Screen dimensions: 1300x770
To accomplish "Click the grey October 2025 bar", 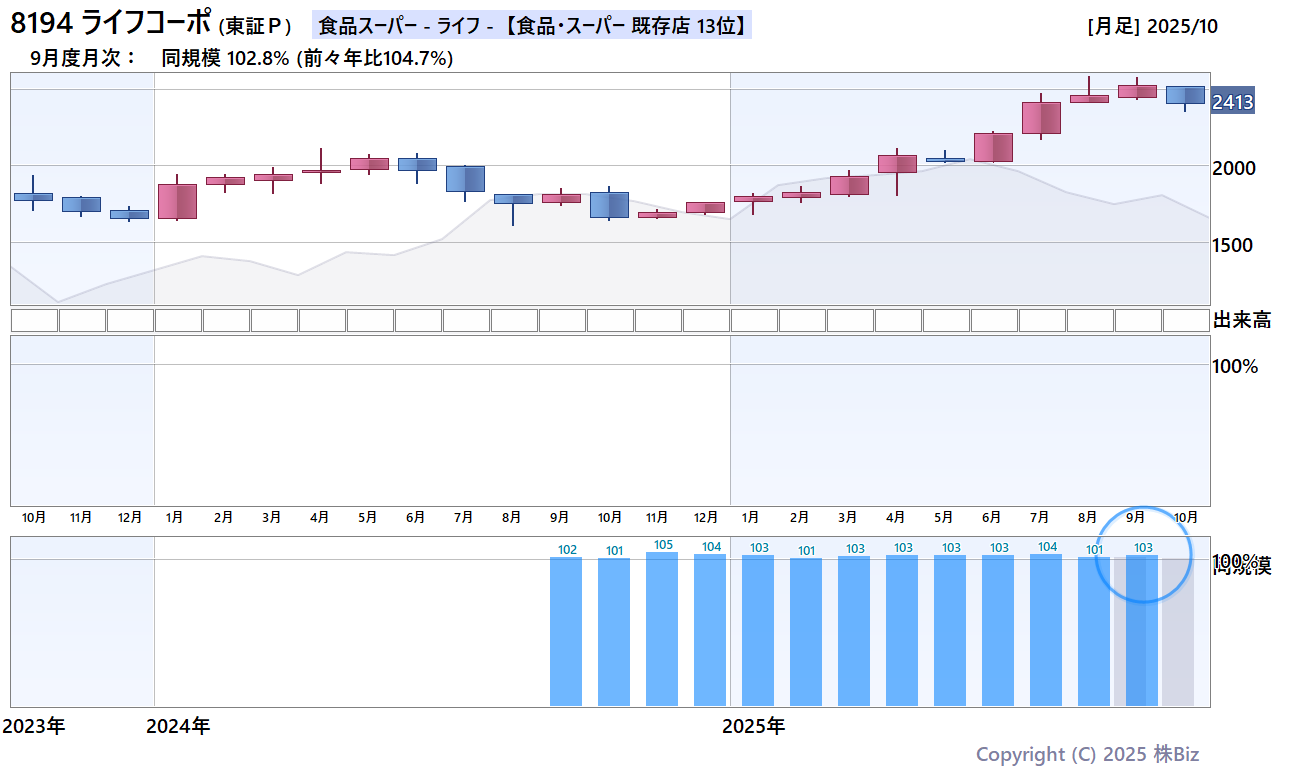I will point(1178,630).
